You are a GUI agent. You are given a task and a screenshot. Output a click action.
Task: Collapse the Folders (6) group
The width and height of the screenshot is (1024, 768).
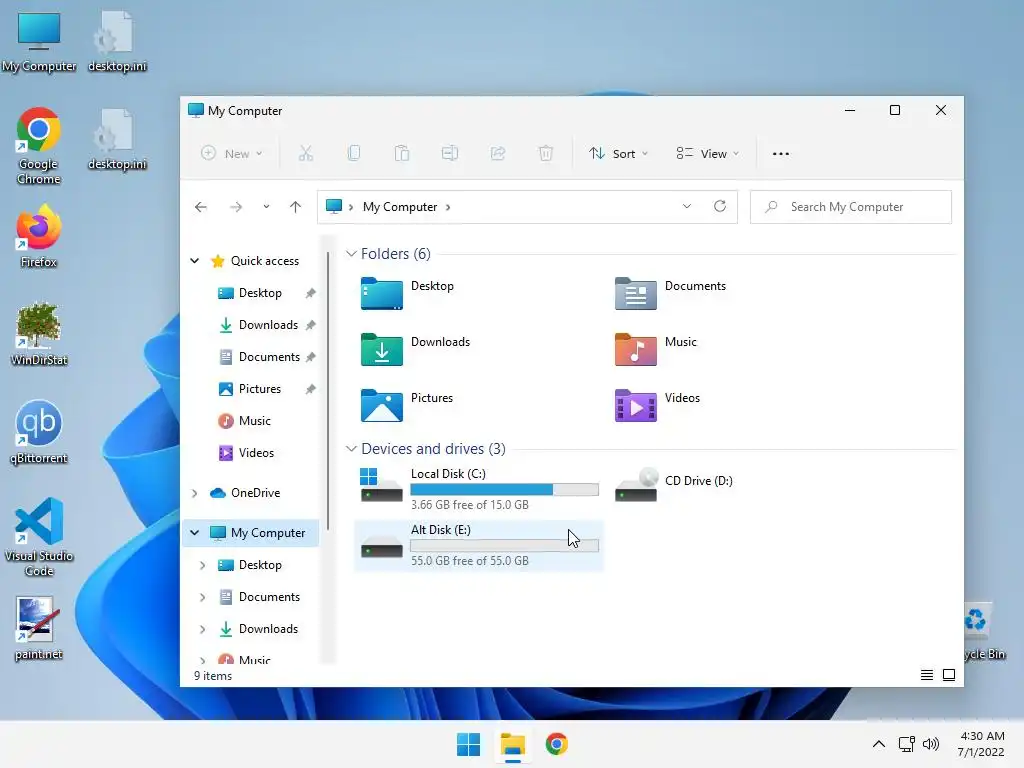click(351, 253)
